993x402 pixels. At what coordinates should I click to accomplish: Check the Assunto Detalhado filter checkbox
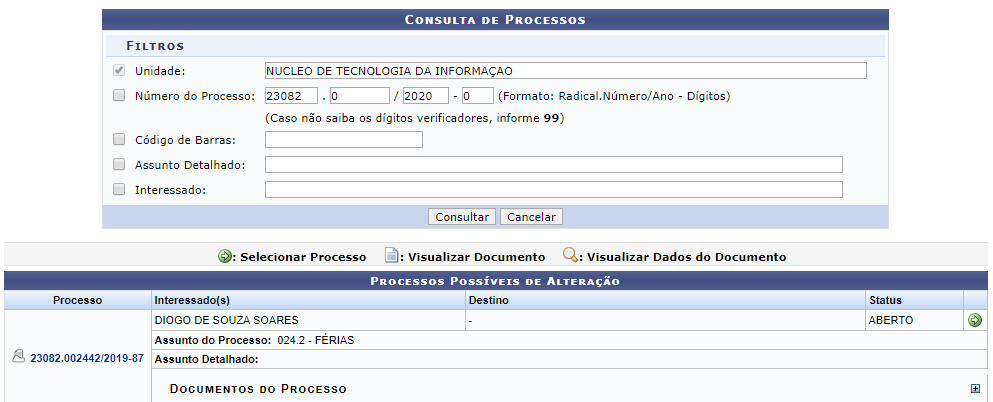coord(118,165)
